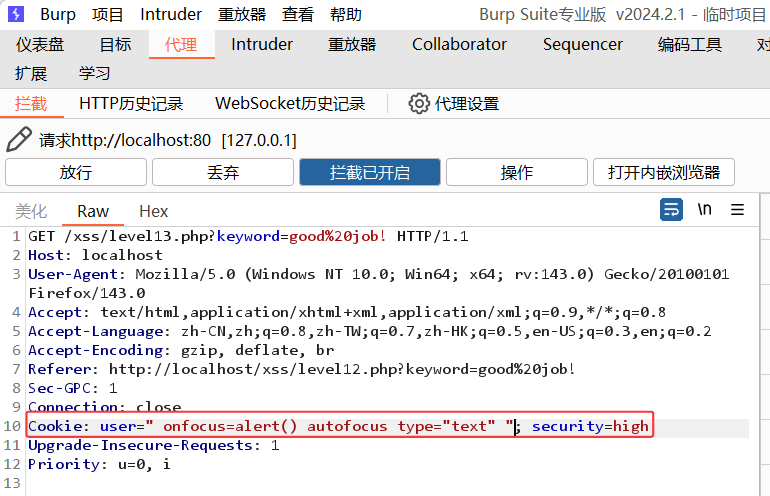Image resolution: width=770 pixels, height=496 pixels.
Task: Switch to the 扩展 tab
Action: 31,74
